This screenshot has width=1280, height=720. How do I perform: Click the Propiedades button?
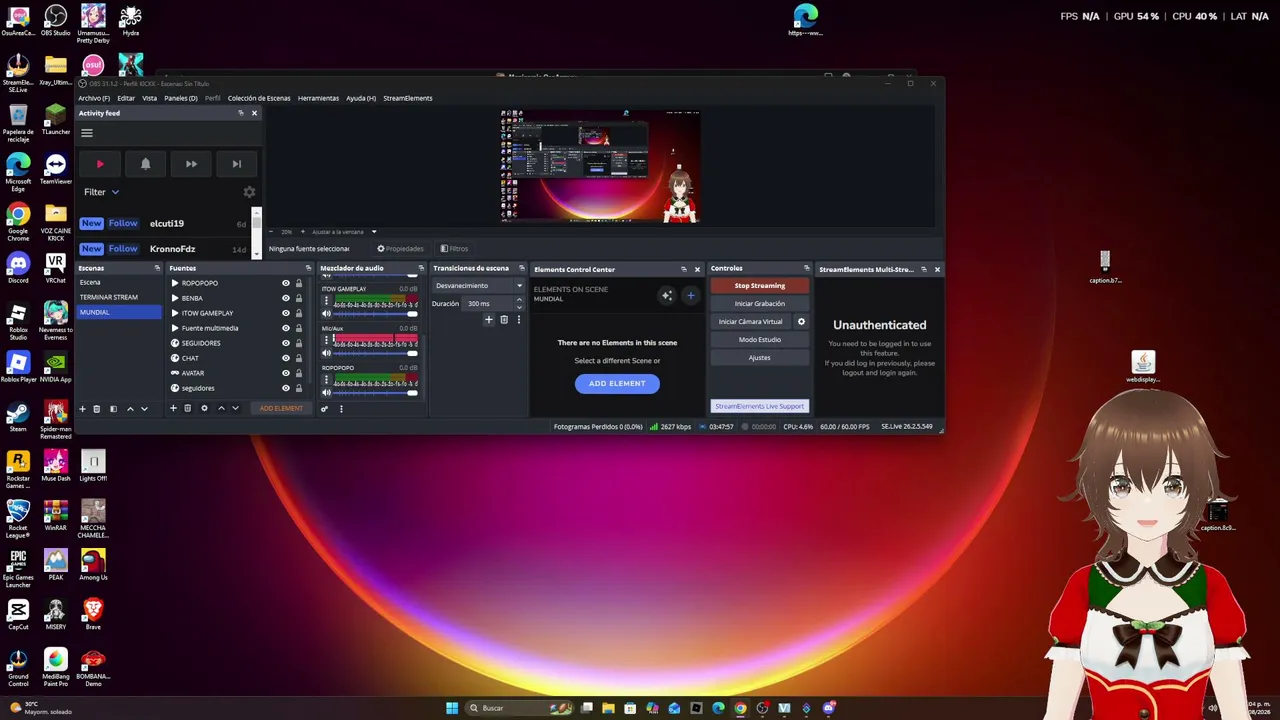pos(400,248)
